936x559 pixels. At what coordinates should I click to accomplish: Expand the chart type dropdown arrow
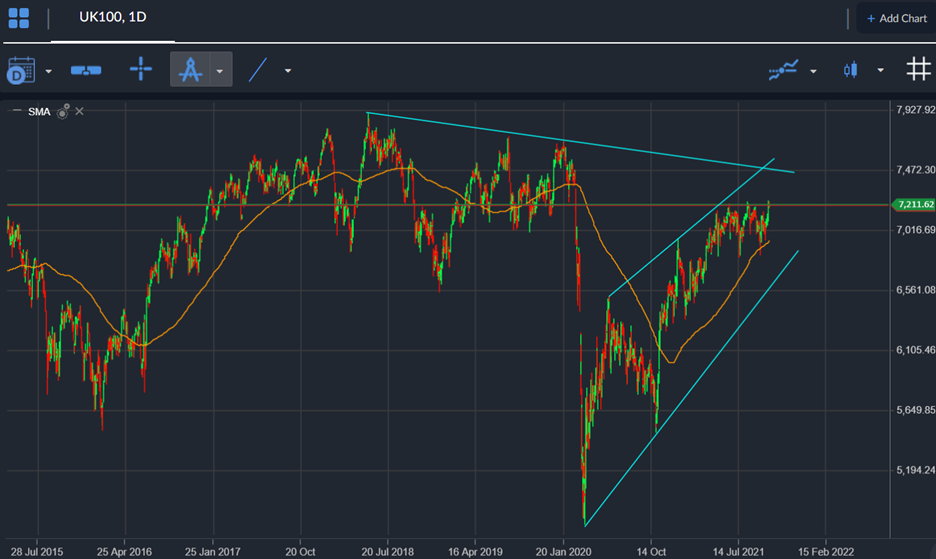coord(880,70)
